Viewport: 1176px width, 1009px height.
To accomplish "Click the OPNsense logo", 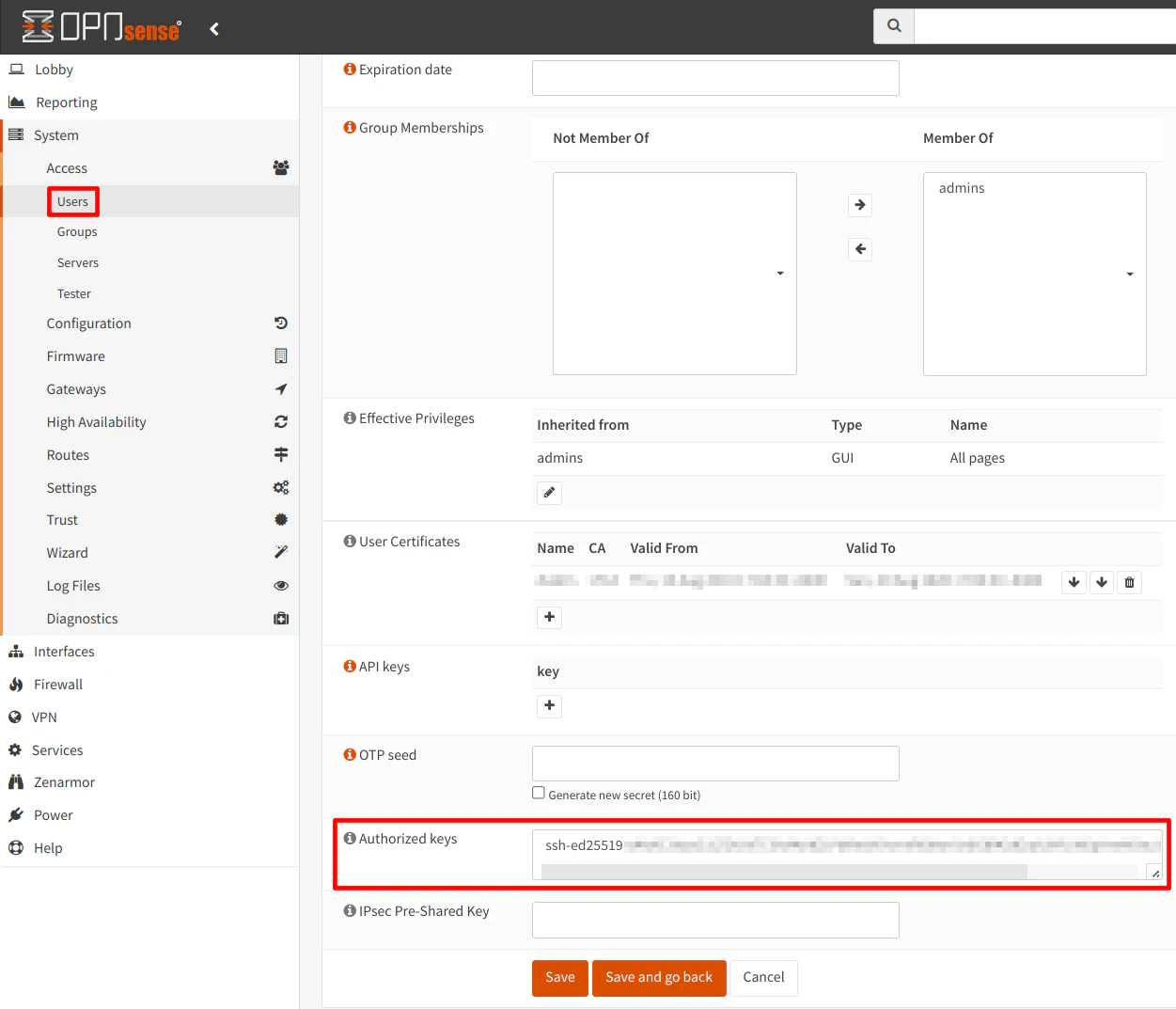I will click(102, 27).
